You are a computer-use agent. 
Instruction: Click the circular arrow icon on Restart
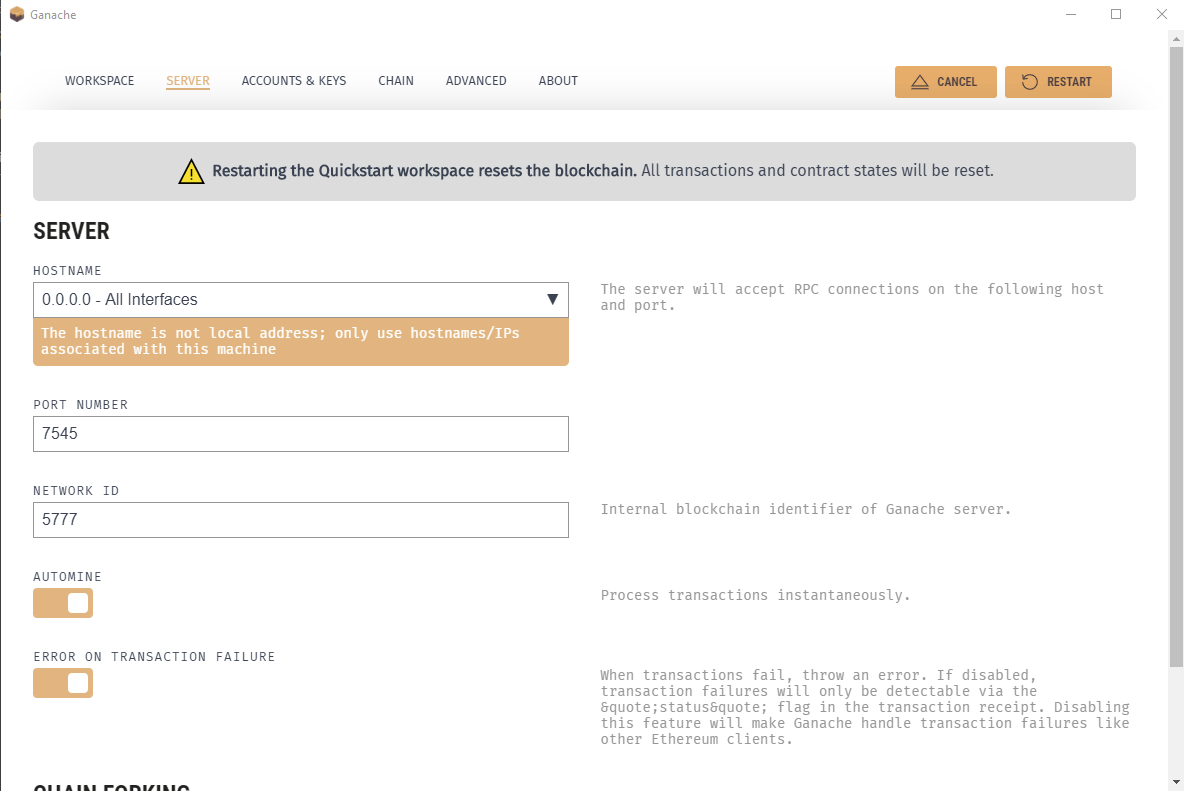[x=1029, y=82]
